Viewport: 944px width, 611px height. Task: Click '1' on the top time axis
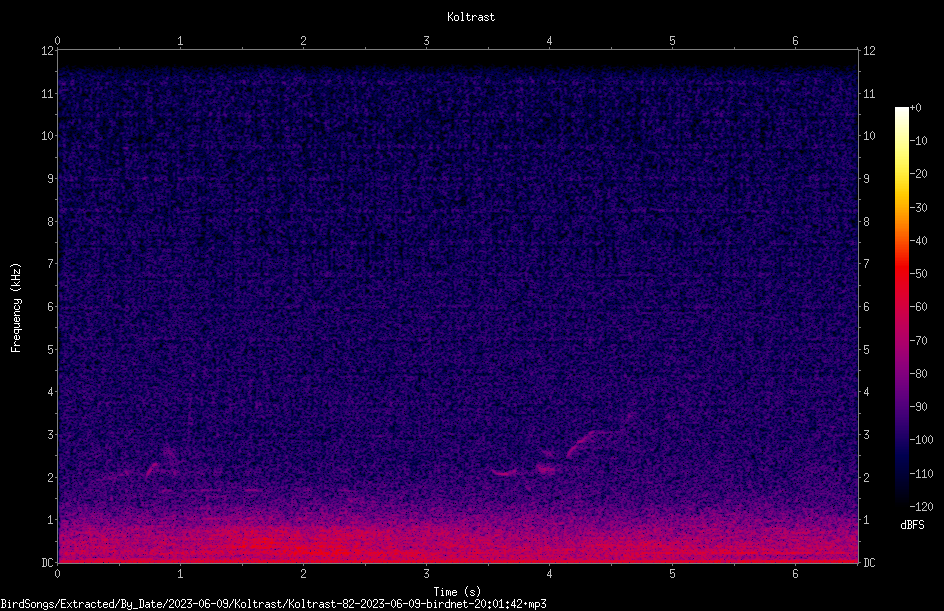180,41
